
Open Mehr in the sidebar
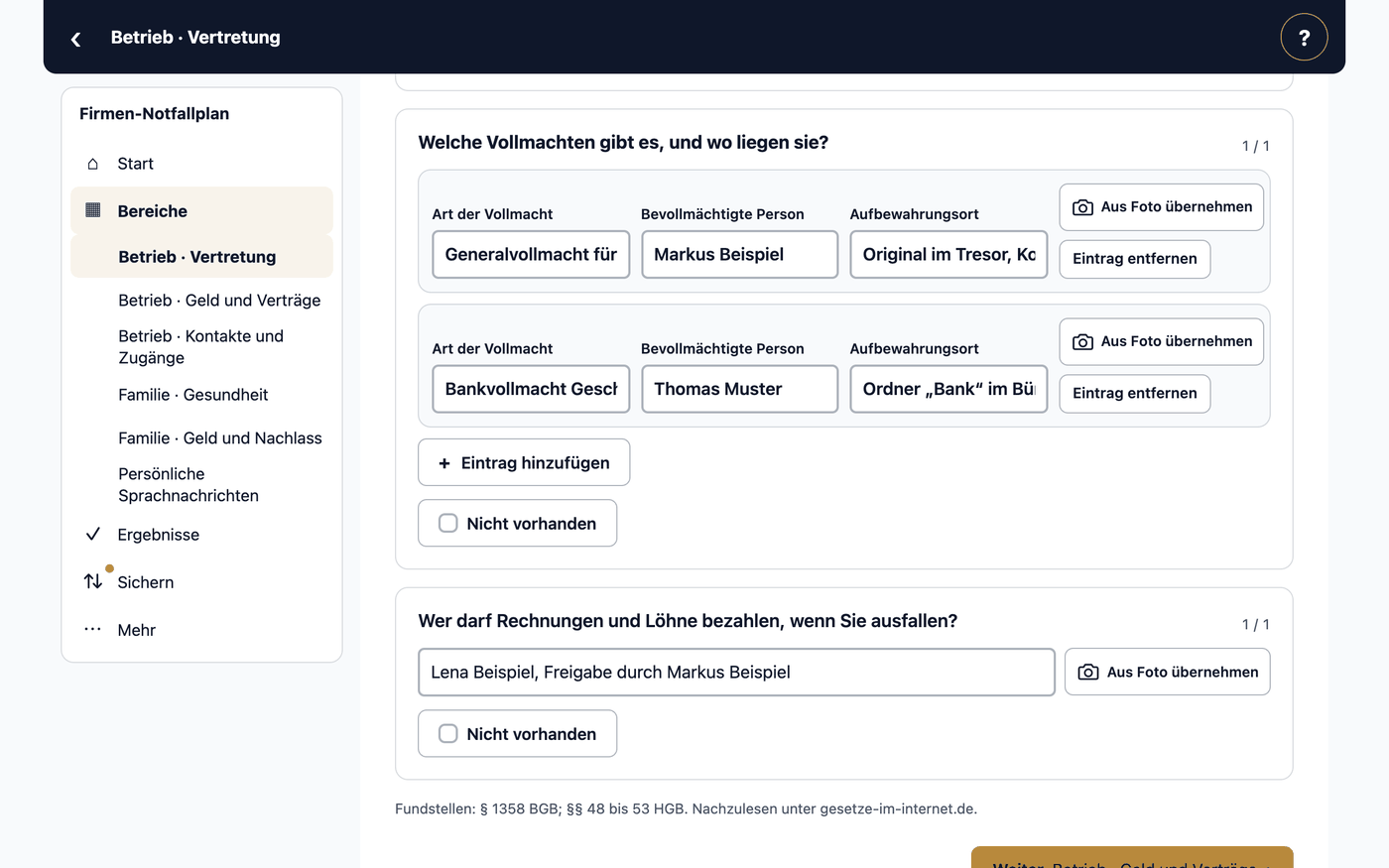[x=201, y=629]
